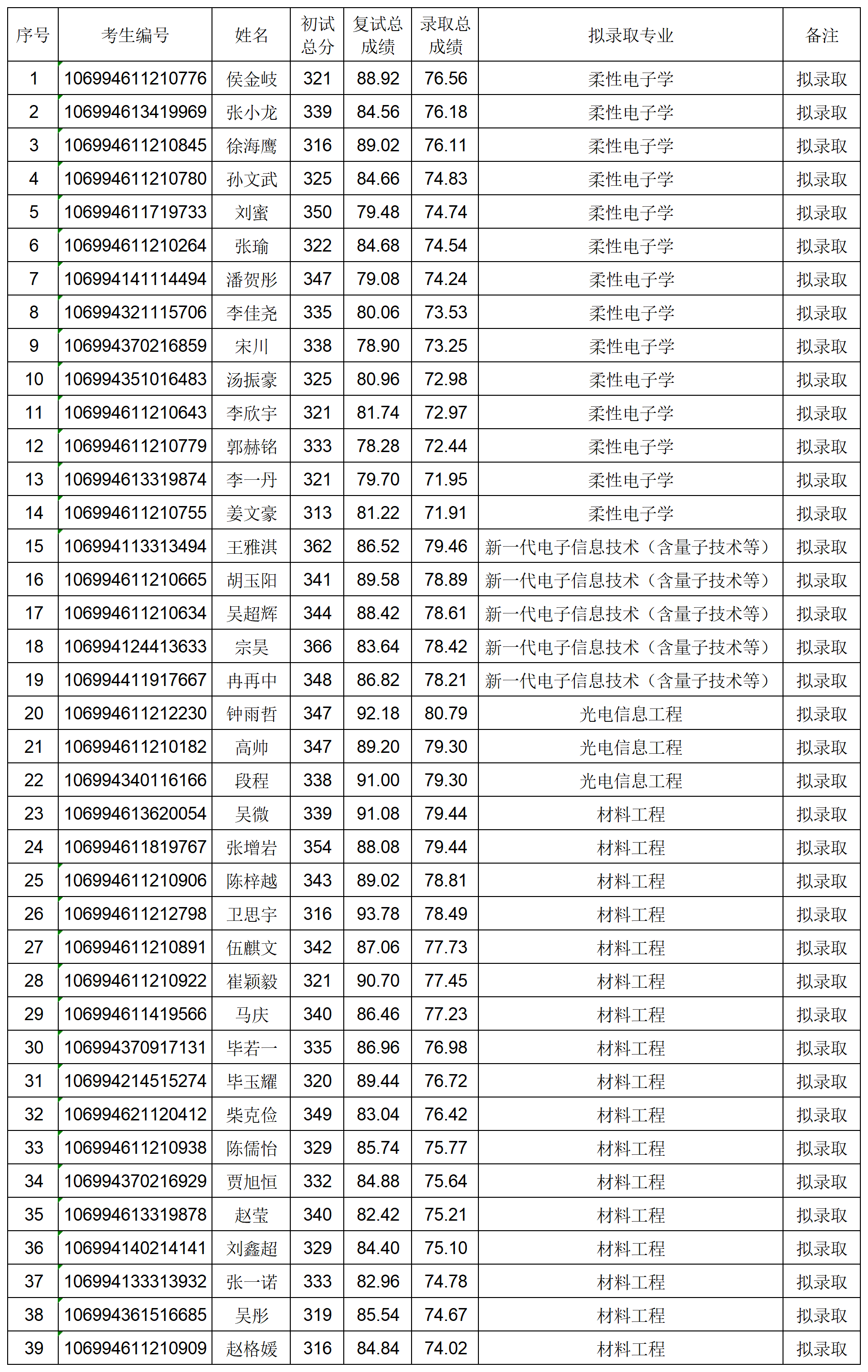868x1372 pixels.
Task: Select exam number 106994340116166
Action: pyautogui.click(x=135, y=780)
